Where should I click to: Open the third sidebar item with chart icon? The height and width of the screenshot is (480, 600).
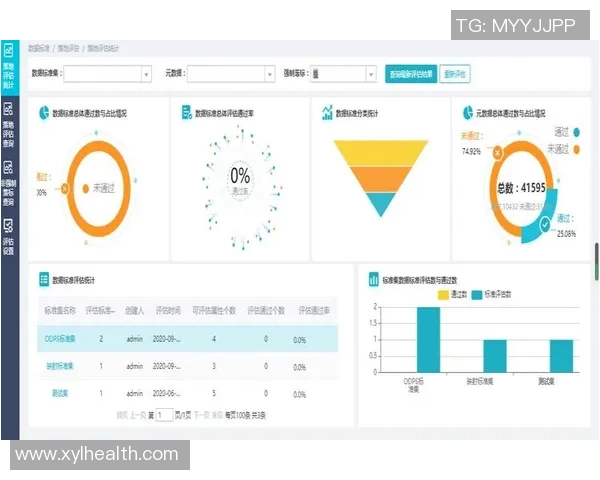click(9, 180)
